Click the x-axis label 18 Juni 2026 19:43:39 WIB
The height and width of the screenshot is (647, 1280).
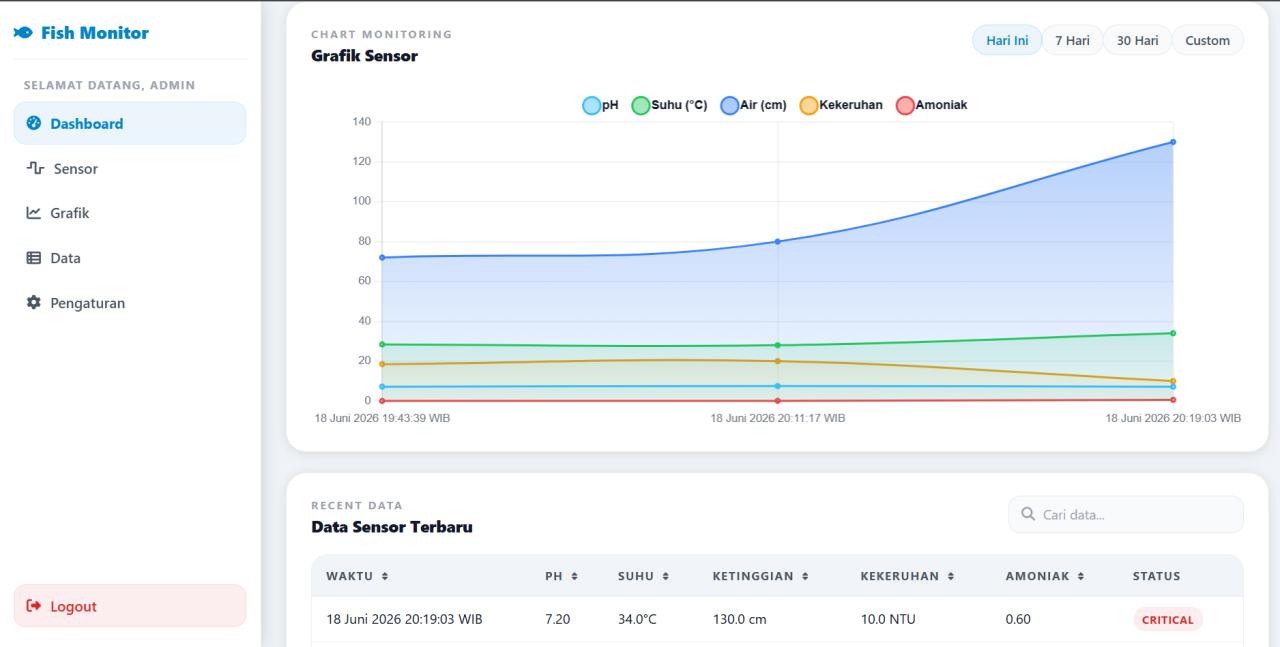tap(382, 418)
